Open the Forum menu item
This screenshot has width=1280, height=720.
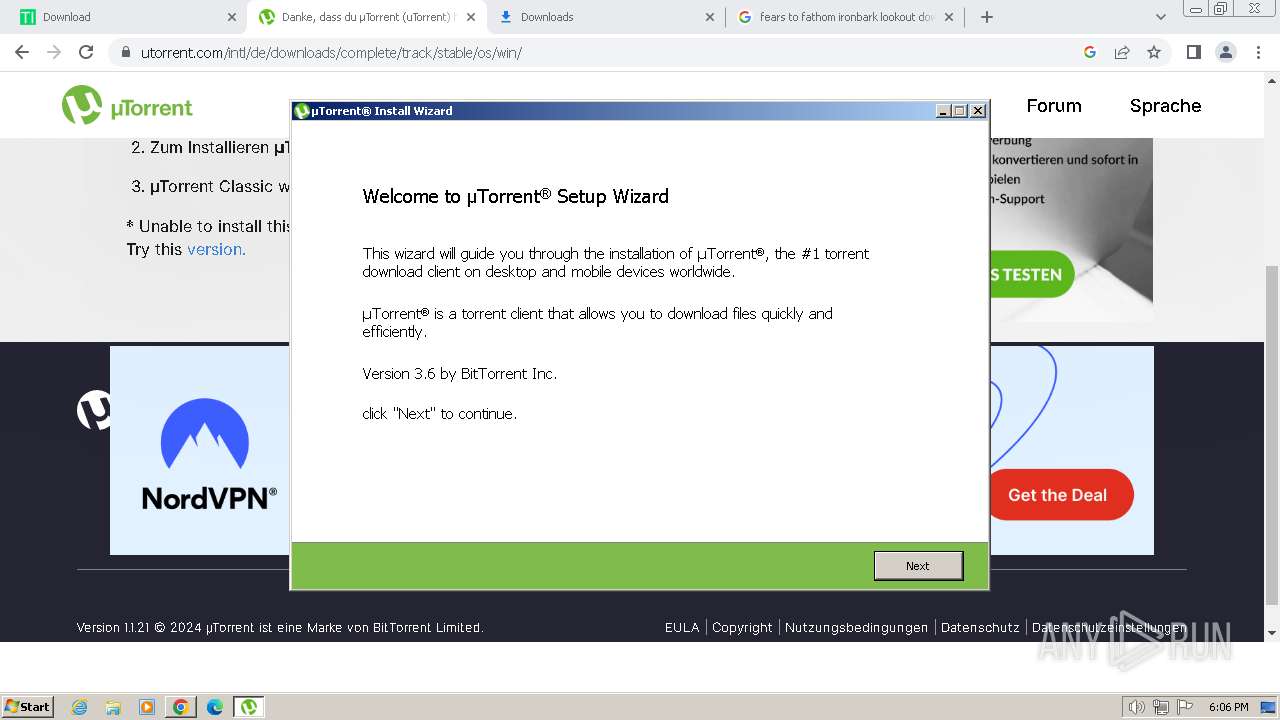click(1054, 106)
